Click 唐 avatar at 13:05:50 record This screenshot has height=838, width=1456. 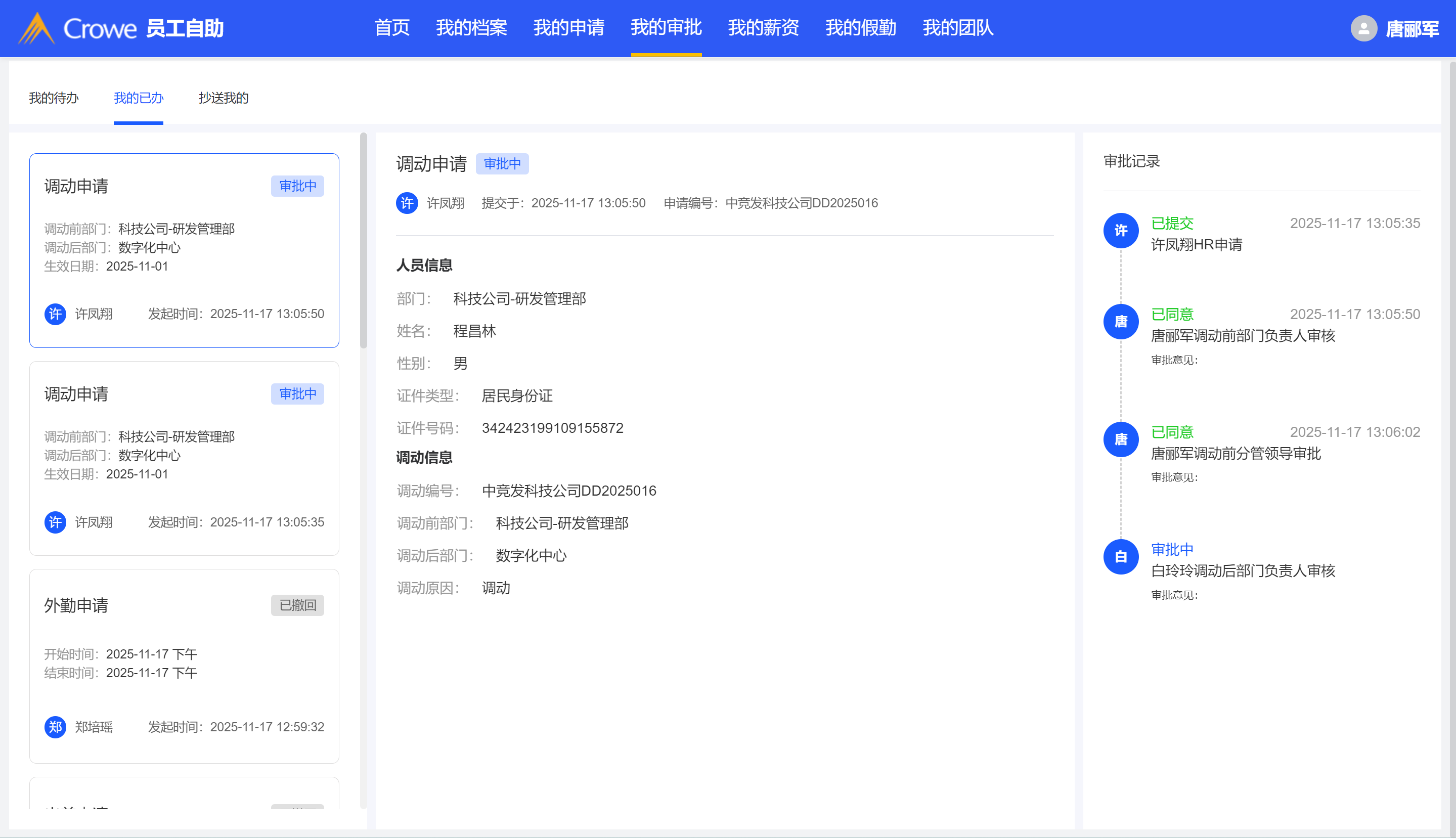click(1121, 322)
